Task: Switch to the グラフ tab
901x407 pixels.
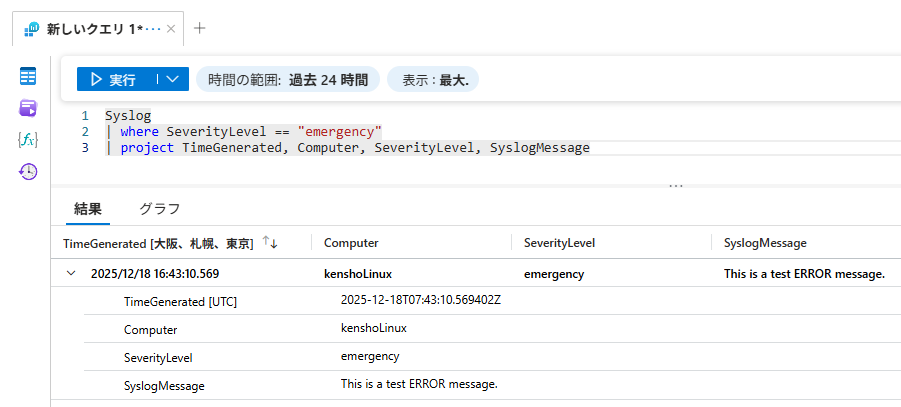Action: point(160,209)
